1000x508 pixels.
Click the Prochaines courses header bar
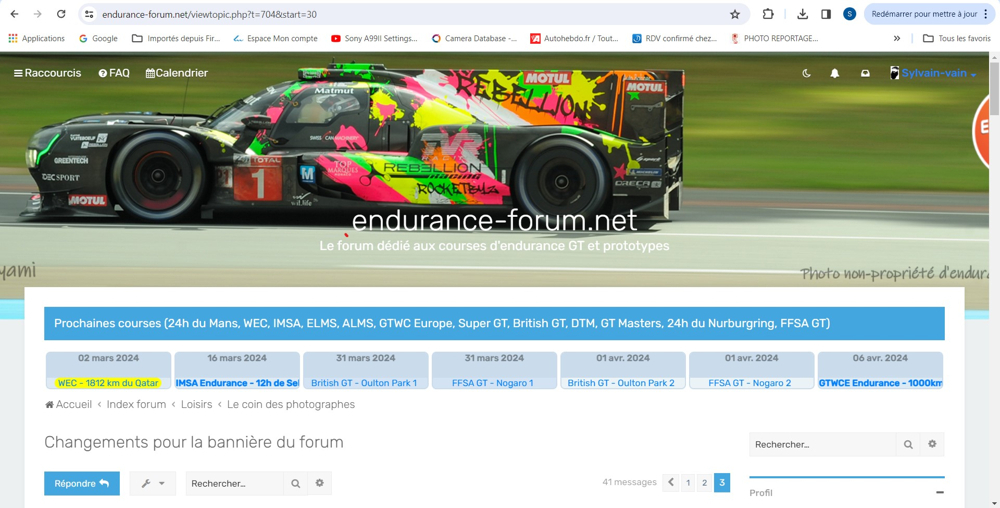click(x=494, y=324)
